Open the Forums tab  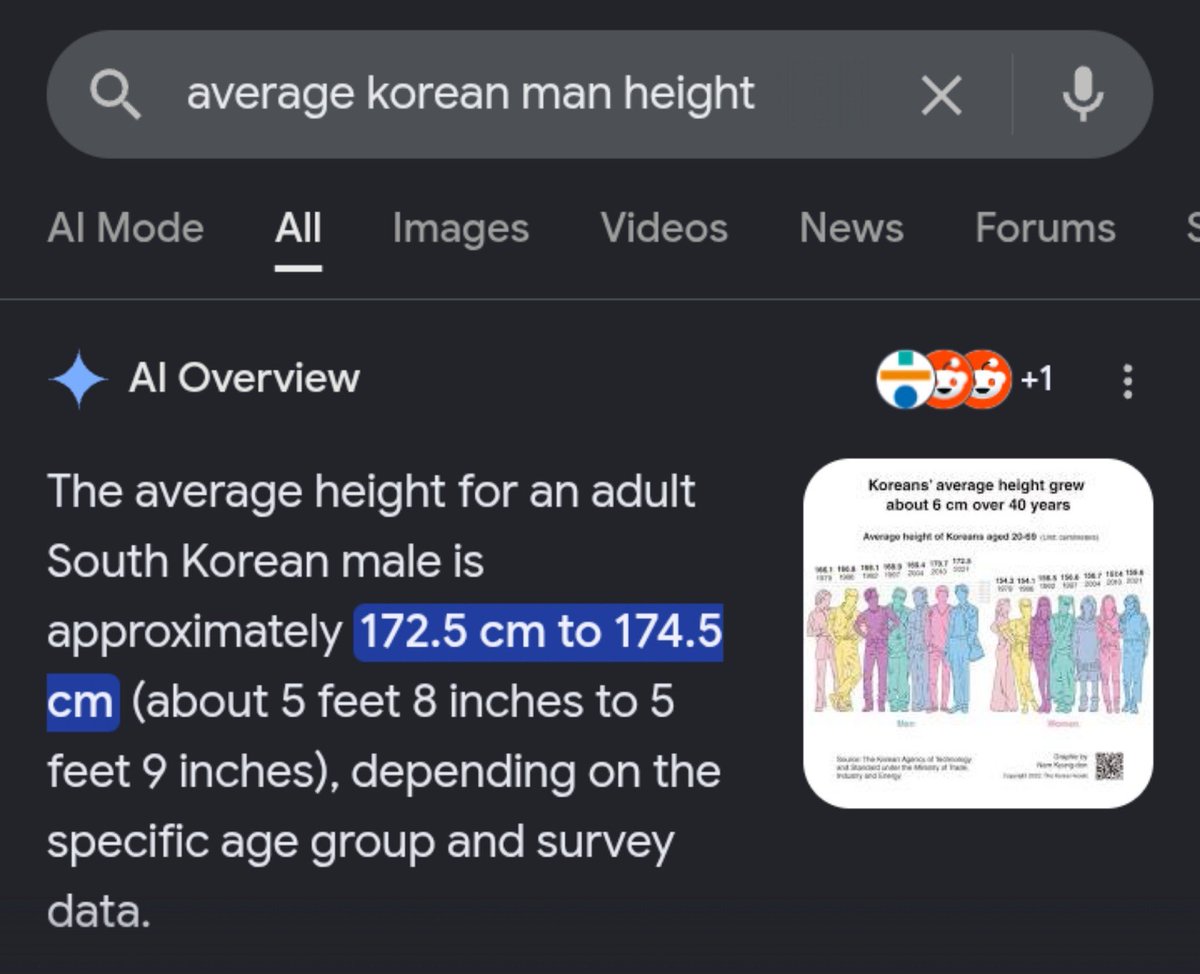pos(1045,229)
